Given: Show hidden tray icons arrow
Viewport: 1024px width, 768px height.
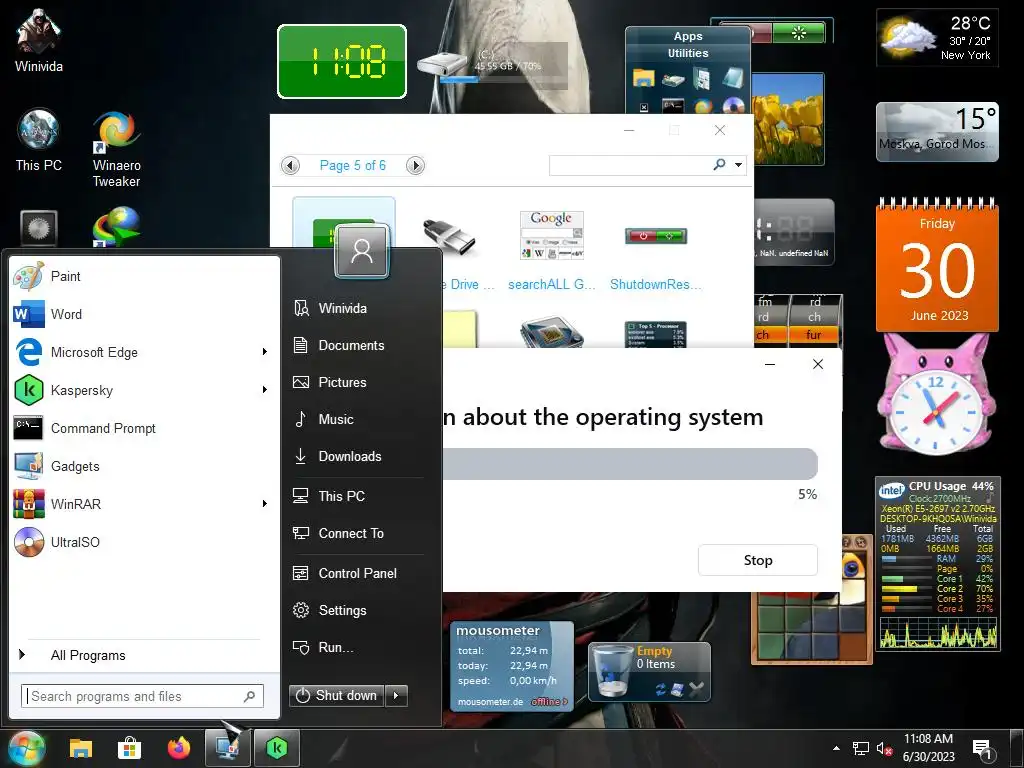Looking at the screenshot, I should click(x=837, y=748).
